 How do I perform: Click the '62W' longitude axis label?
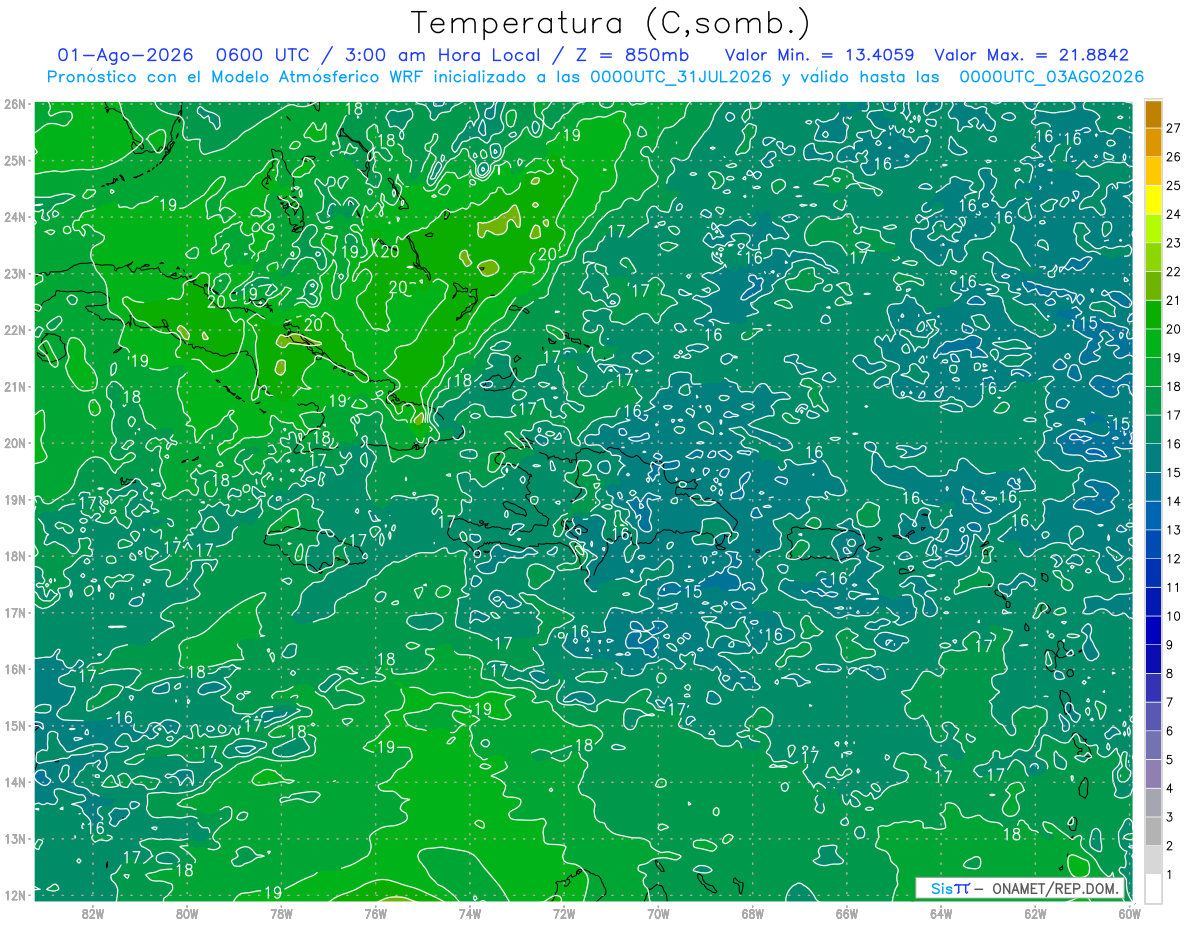(x=1034, y=913)
